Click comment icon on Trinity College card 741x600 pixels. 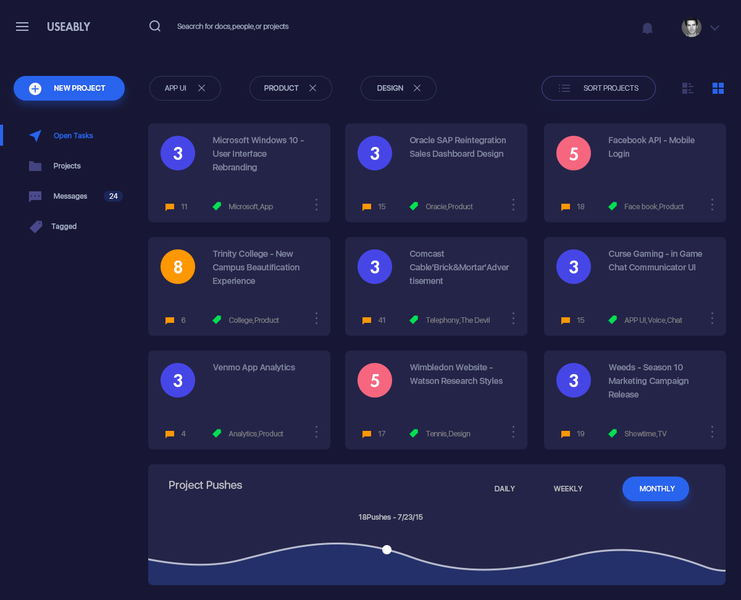pyautogui.click(x=170, y=320)
